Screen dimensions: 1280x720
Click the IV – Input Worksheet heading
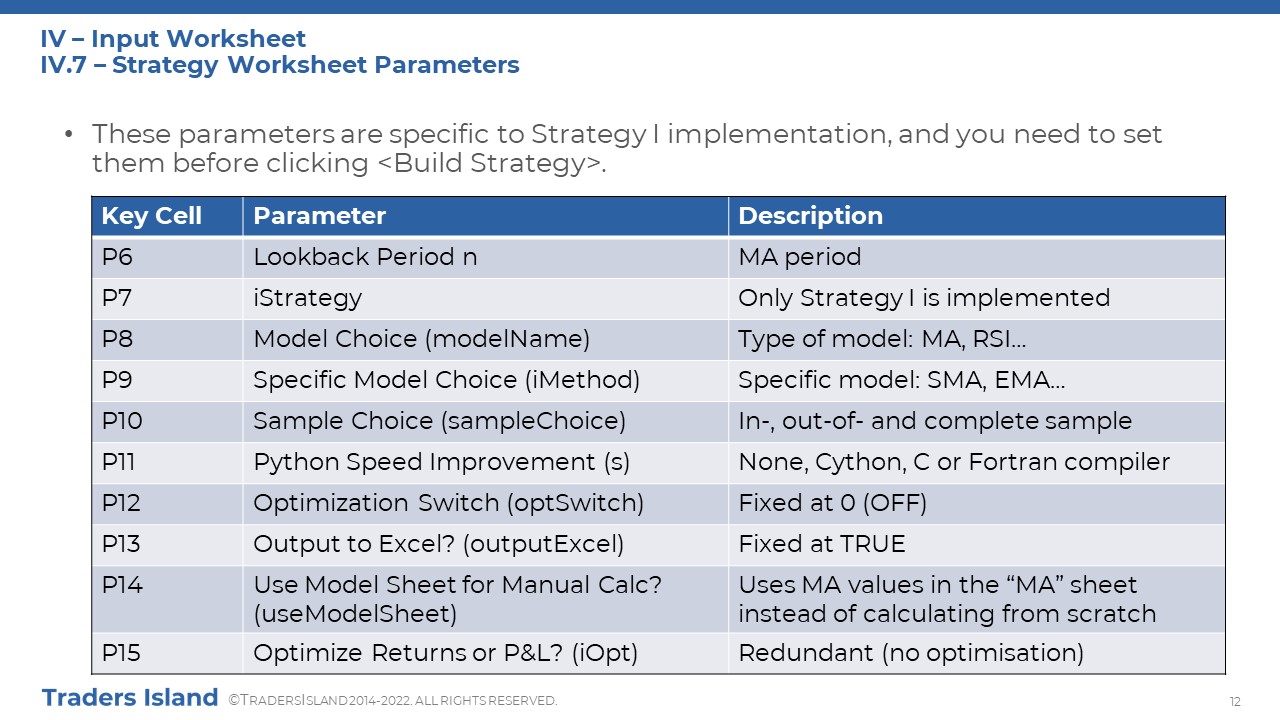(173, 39)
